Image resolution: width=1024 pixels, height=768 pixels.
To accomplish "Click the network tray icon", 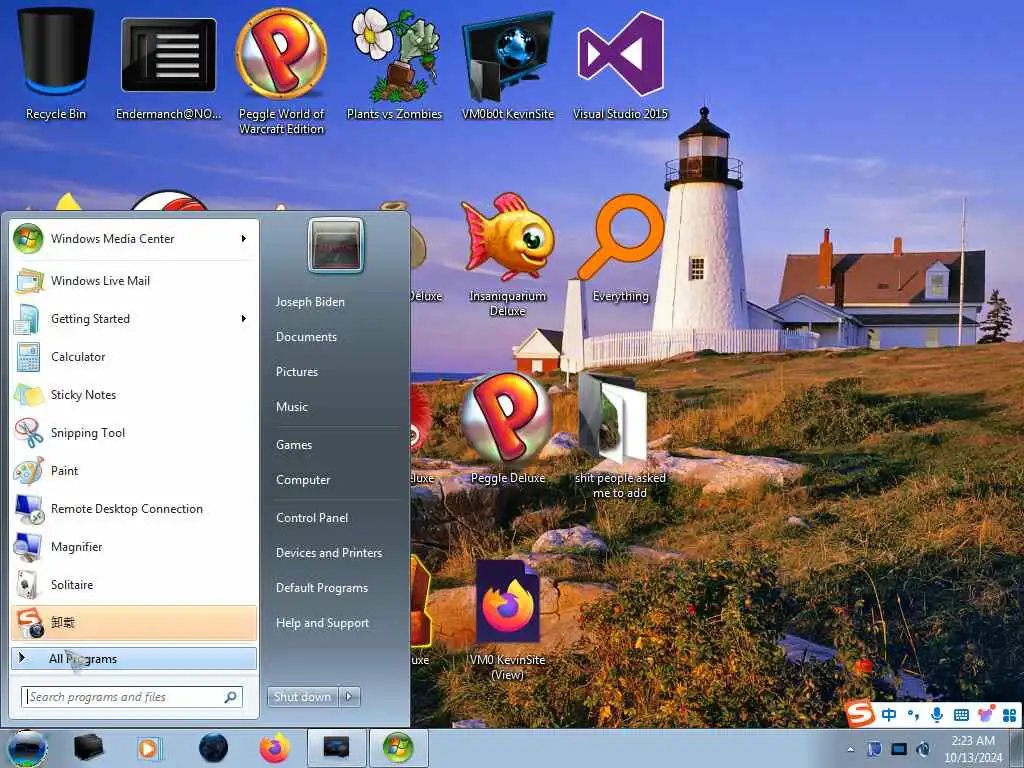I will [899, 749].
